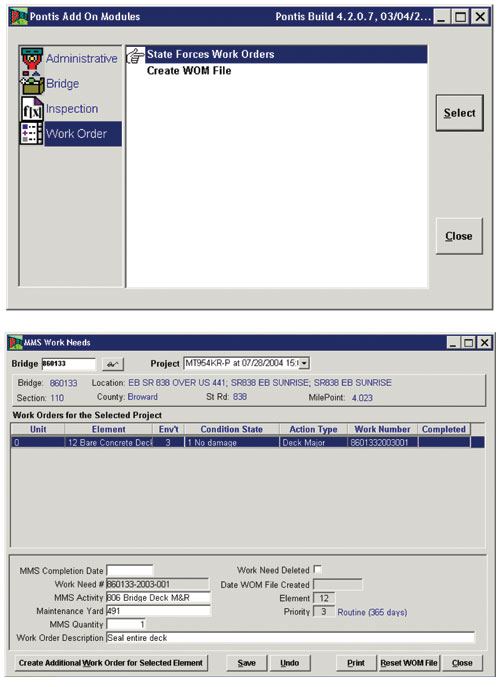Toggle the Work Need Deleted checkbox

coord(318,569)
